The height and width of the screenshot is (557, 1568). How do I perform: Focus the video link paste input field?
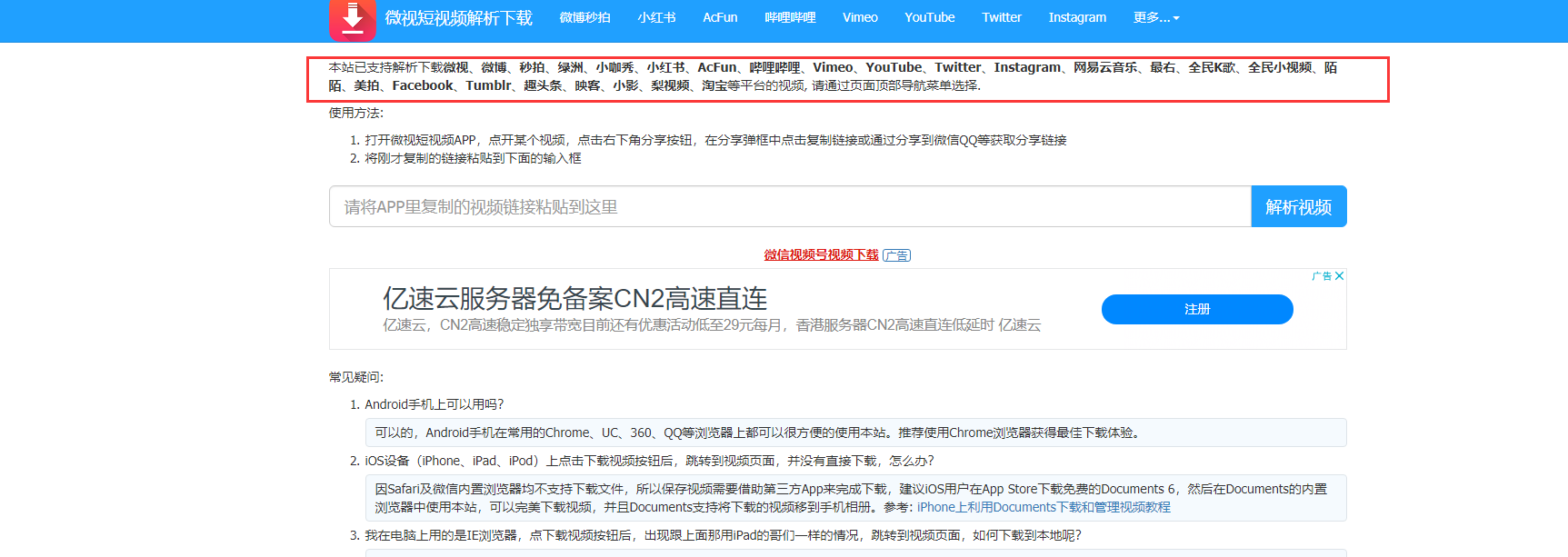[x=789, y=207]
